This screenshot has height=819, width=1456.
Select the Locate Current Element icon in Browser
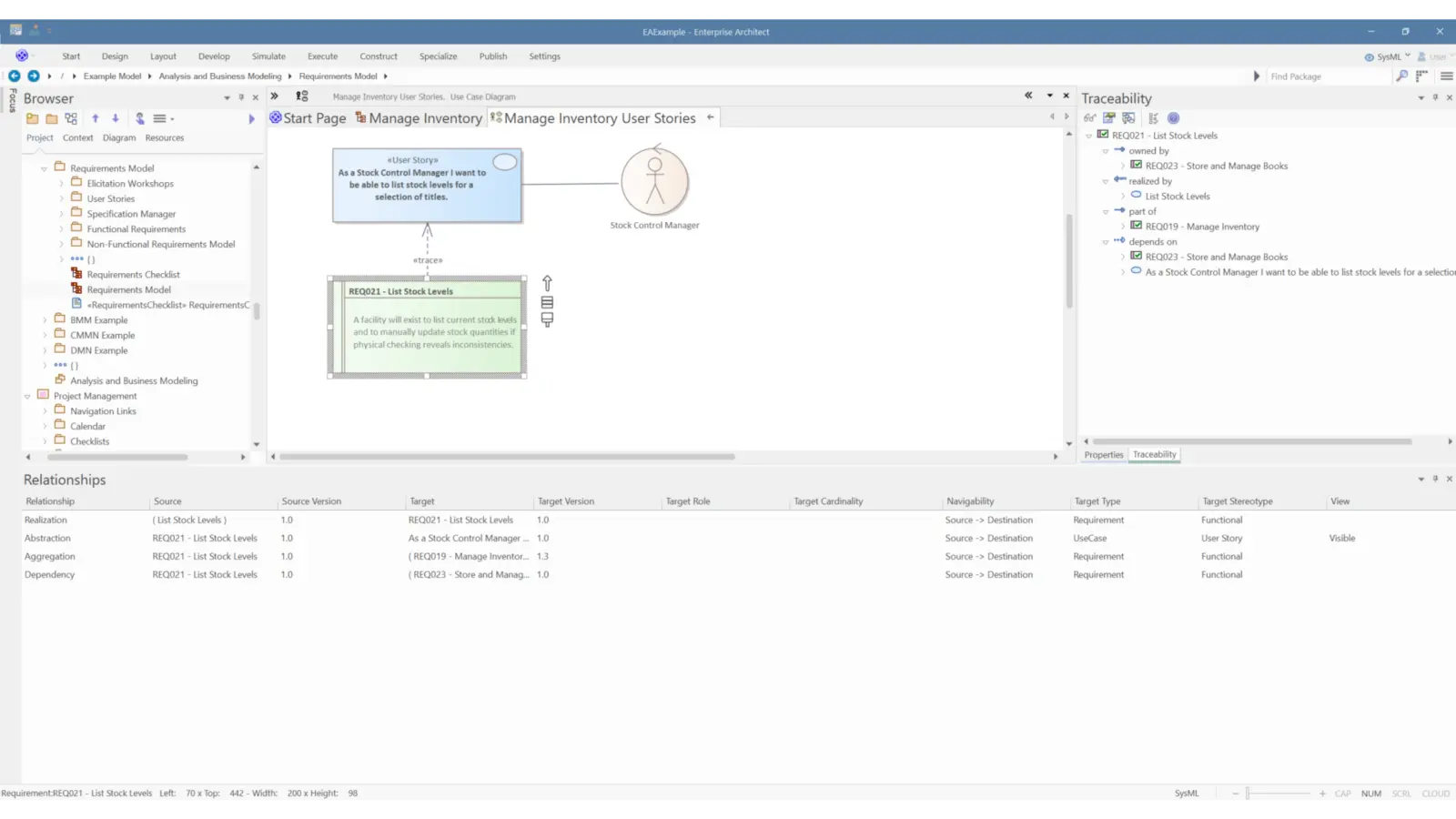tap(139, 118)
